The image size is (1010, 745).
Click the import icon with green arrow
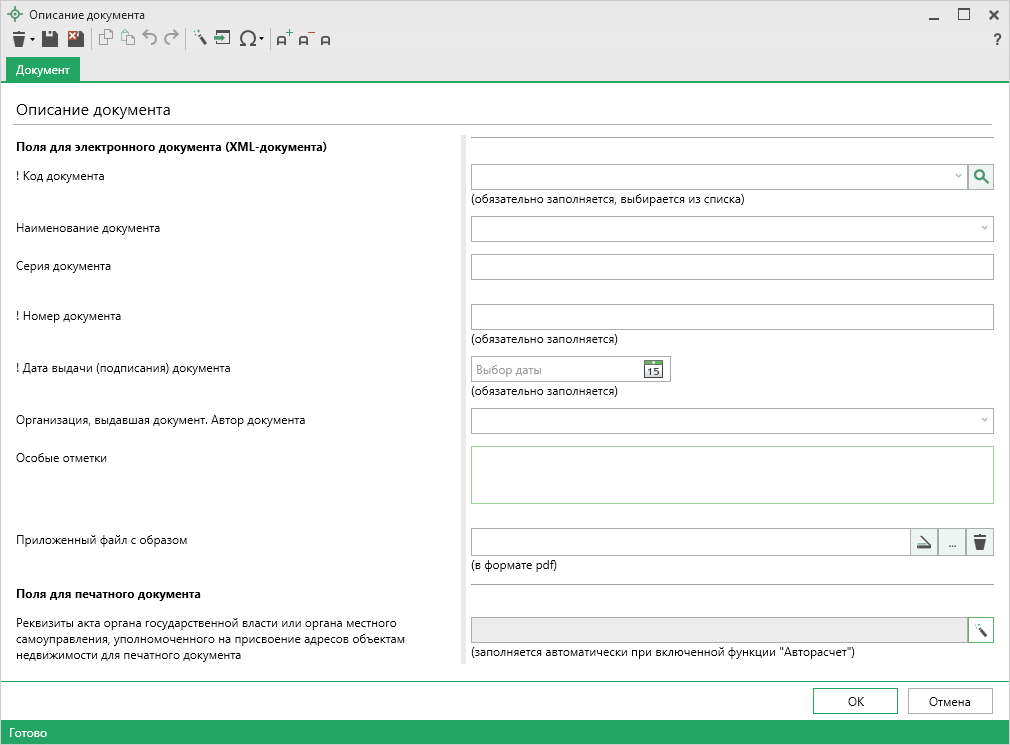tap(222, 39)
